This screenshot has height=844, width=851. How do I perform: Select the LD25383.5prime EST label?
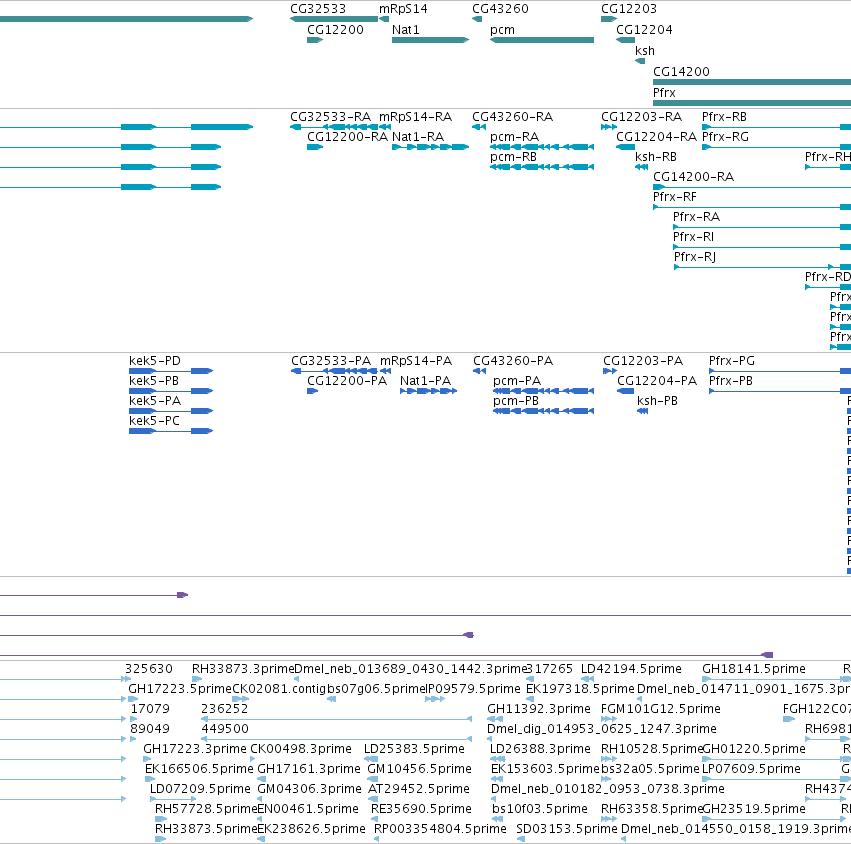(x=414, y=749)
